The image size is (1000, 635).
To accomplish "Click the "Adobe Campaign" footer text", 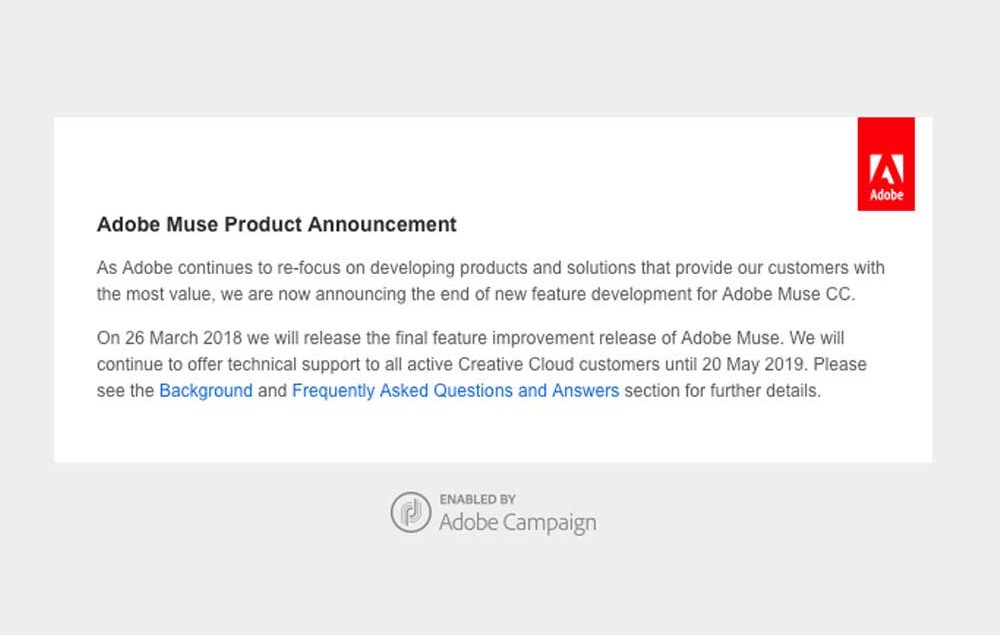I will (x=517, y=523).
